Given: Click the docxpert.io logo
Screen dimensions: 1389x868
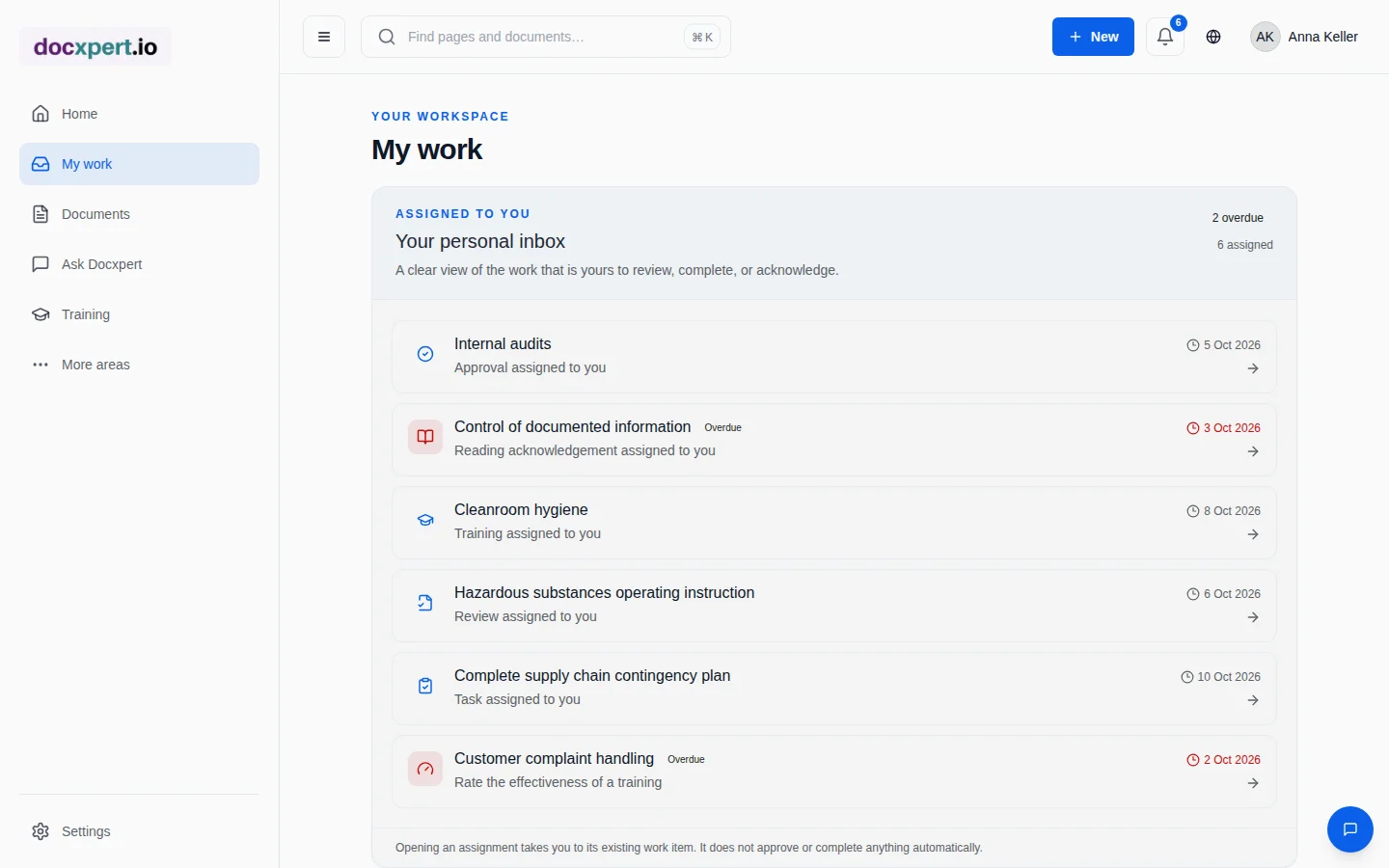Looking at the screenshot, I should tap(95, 46).
